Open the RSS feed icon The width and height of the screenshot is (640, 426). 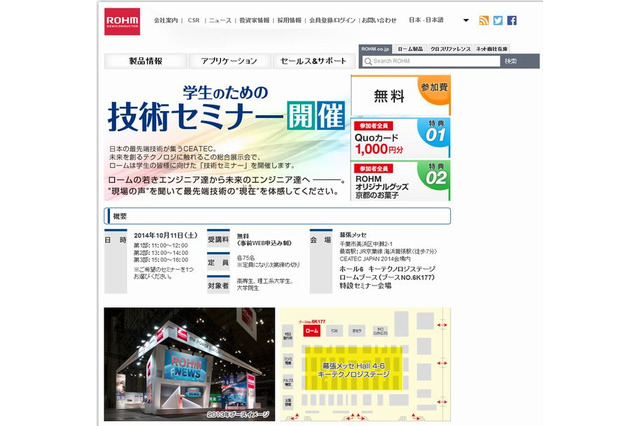(x=484, y=20)
